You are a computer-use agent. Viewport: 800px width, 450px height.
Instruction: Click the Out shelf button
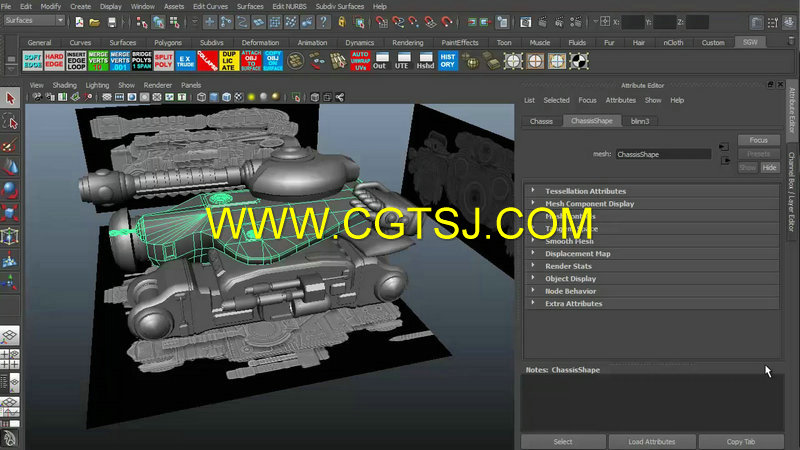[382, 61]
